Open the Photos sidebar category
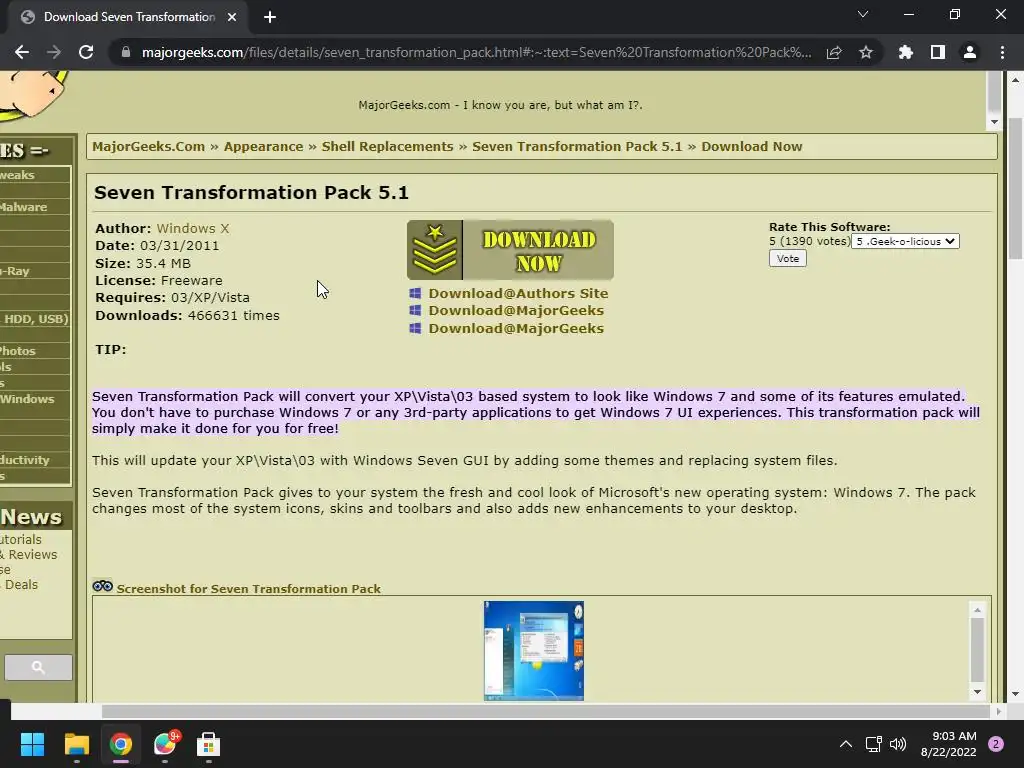The height and width of the screenshot is (768, 1024). point(18,351)
